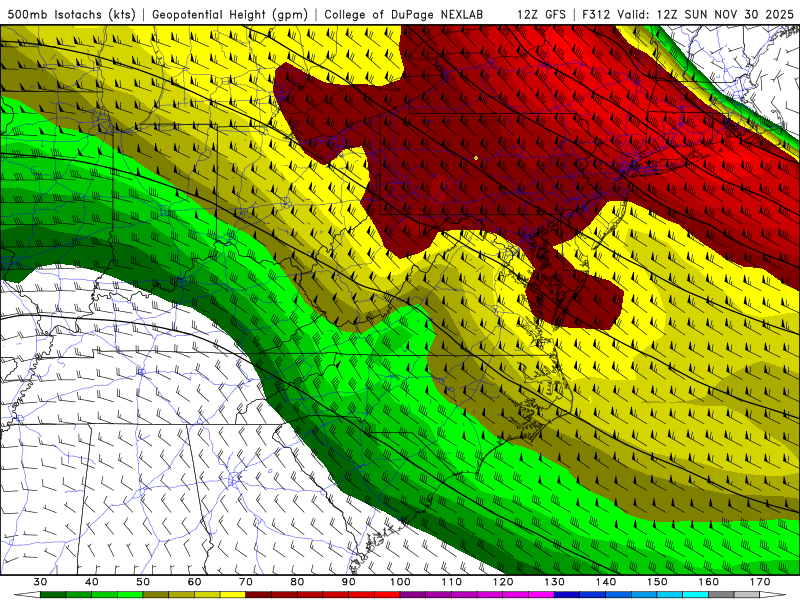Image resolution: width=800 pixels, height=600 pixels.
Task: Click the 'Geopotential Height (gpm)' header label
Action: click(x=230, y=14)
